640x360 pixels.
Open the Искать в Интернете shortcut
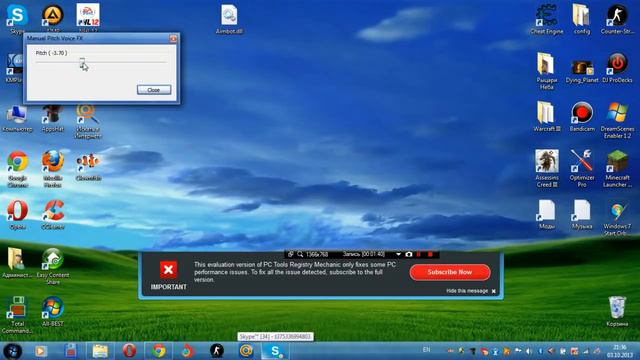coord(88,122)
